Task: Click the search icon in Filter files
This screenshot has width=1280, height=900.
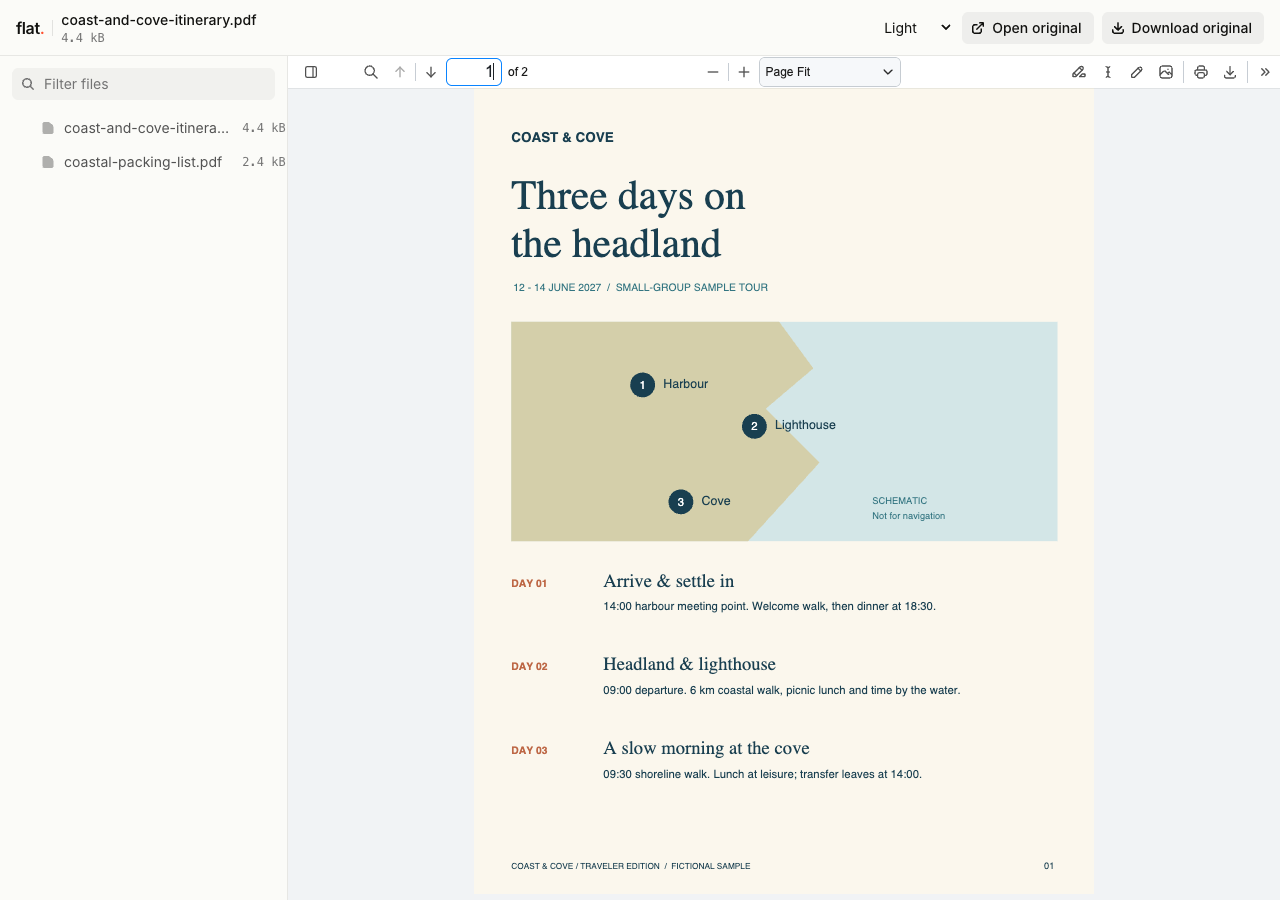Action: pyautogui.click(x=28, y=84)
